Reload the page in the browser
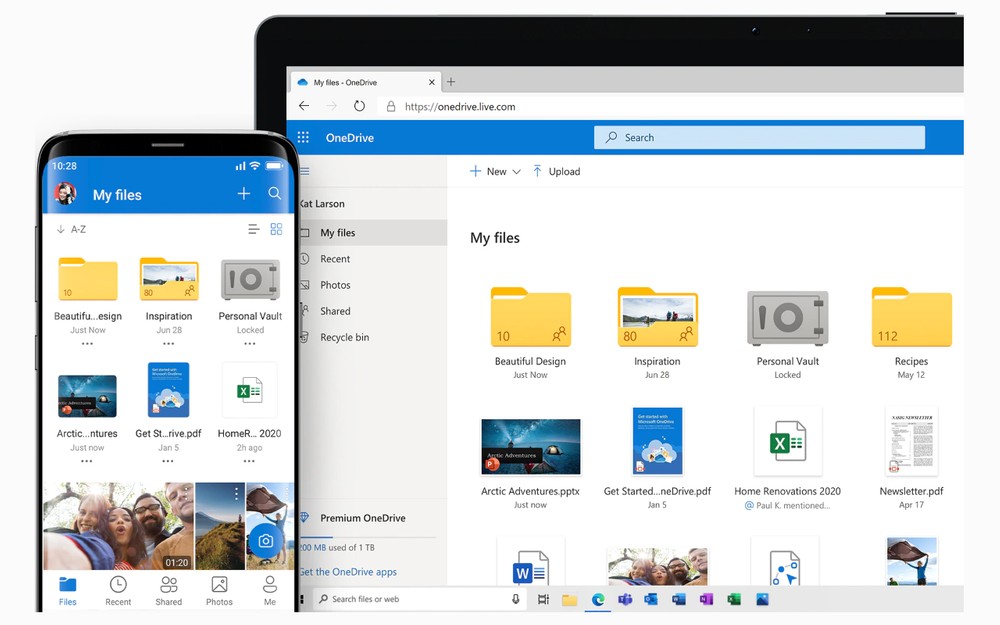Image resolution: width=1000 pixels, height=625 pixels. pos(360,106)
